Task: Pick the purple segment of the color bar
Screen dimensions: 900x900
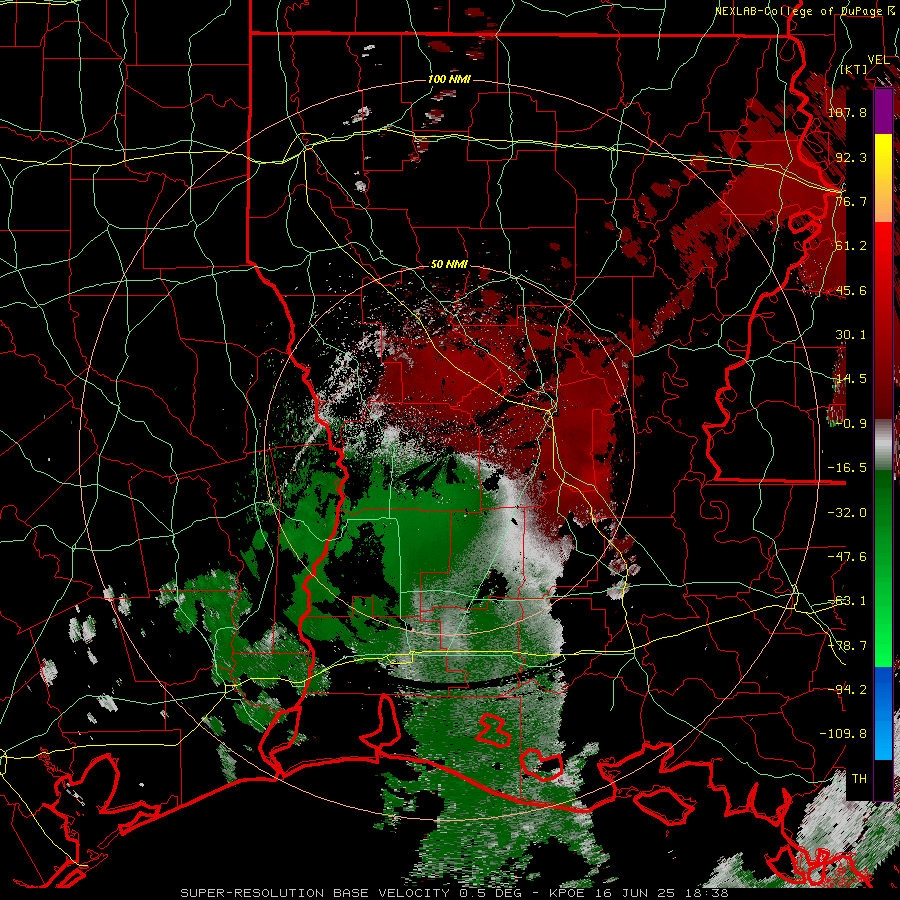Action: pos(883,112)
